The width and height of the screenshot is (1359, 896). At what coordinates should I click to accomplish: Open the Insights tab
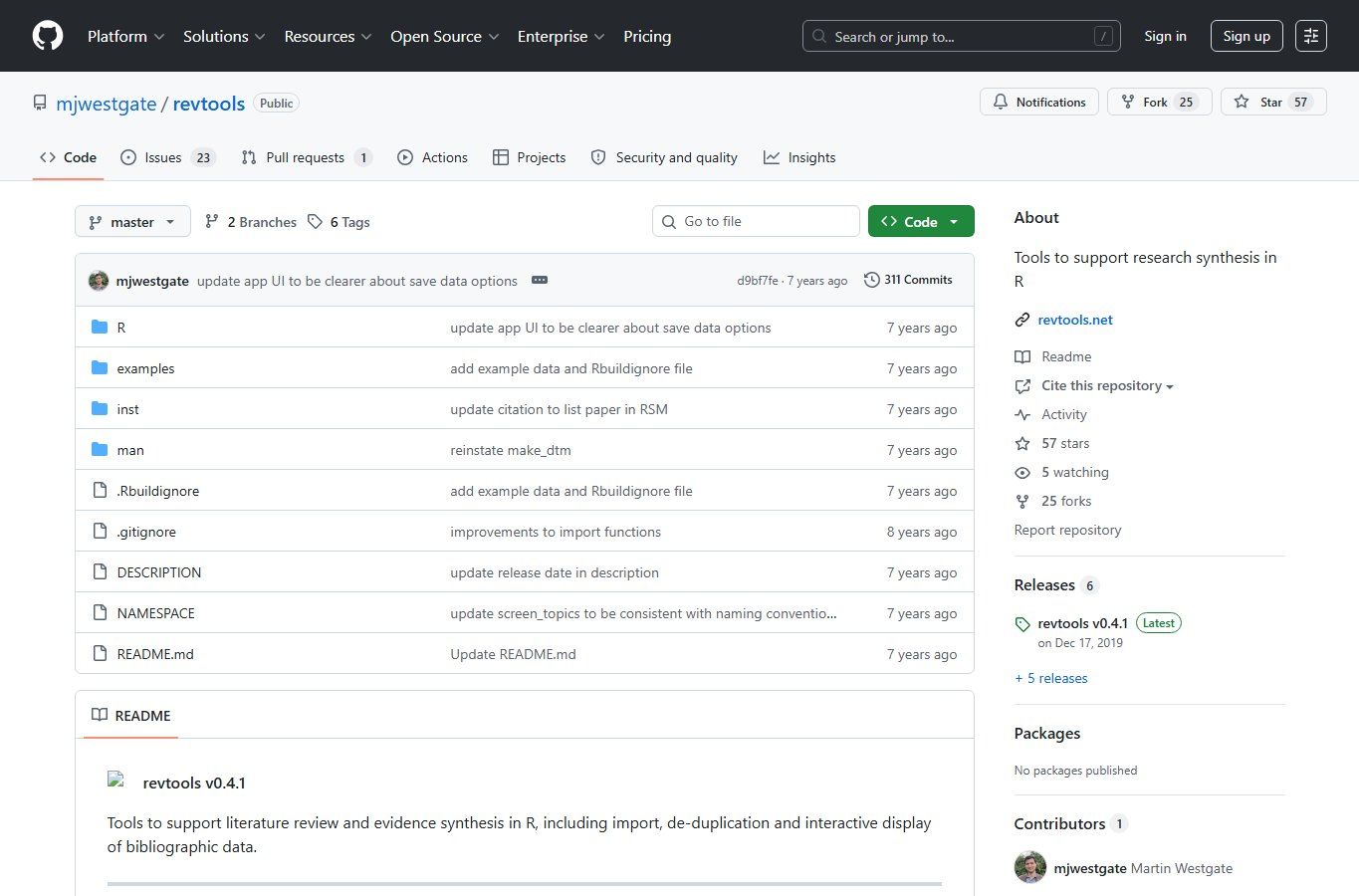pyautogui.click(x=799, y=157)
